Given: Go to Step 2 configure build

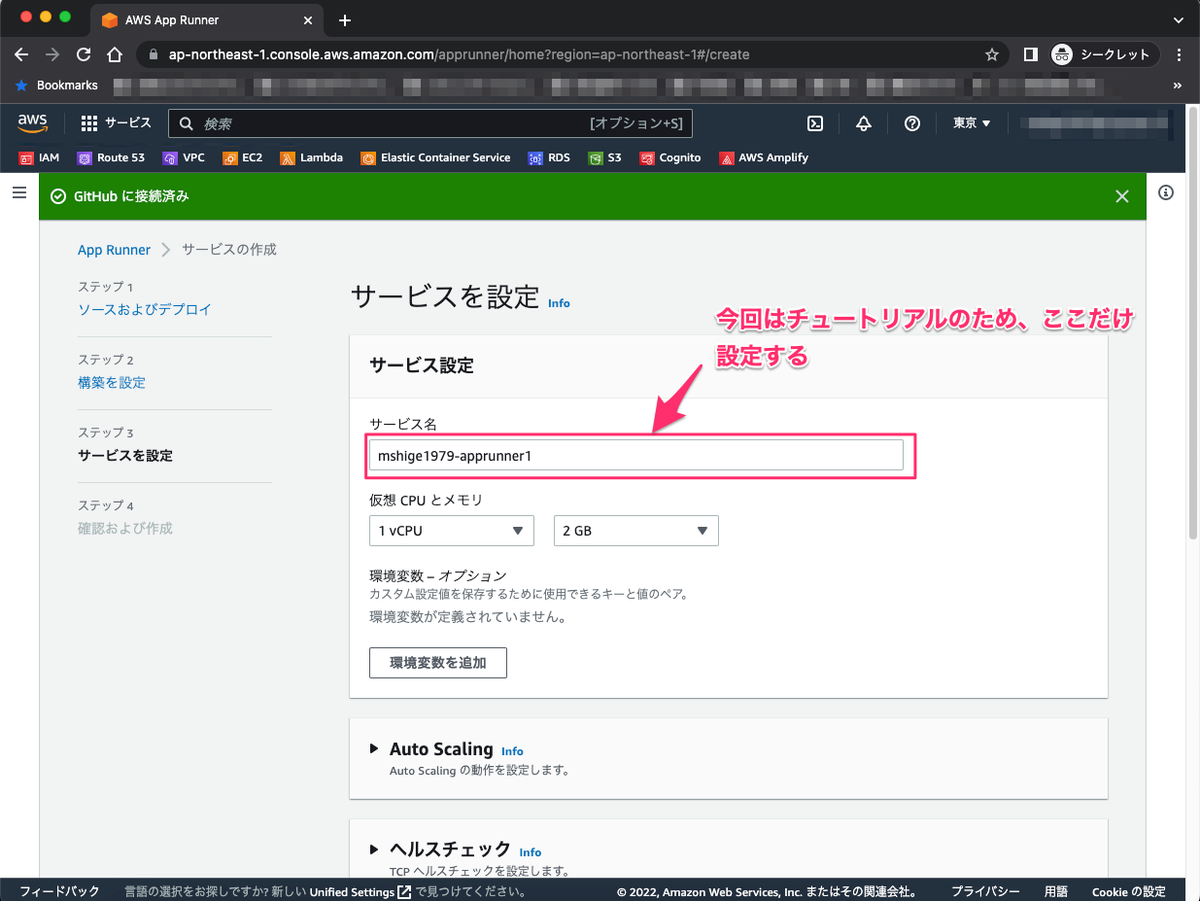Looking at the screenshot, I should pos(112,383).
